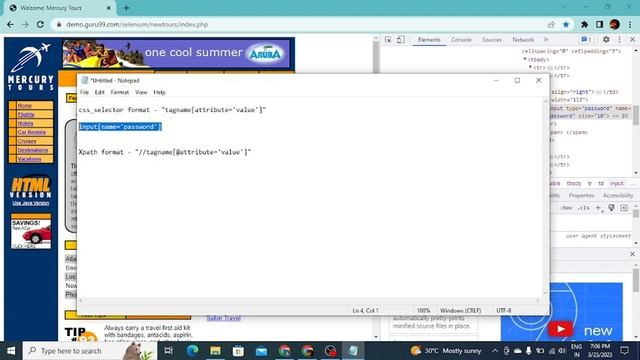The width and height of the screenshot is (640, 360).
Task: Activate DevTools inspect element picker
Action: pyautogui.click(x=388, y=40)
